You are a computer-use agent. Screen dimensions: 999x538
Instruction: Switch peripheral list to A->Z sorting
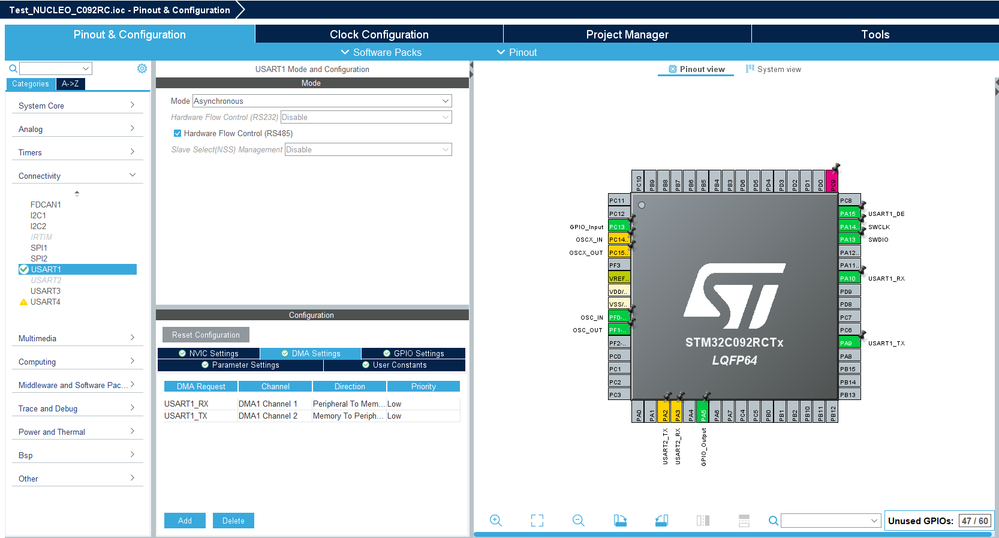[71, 84]
